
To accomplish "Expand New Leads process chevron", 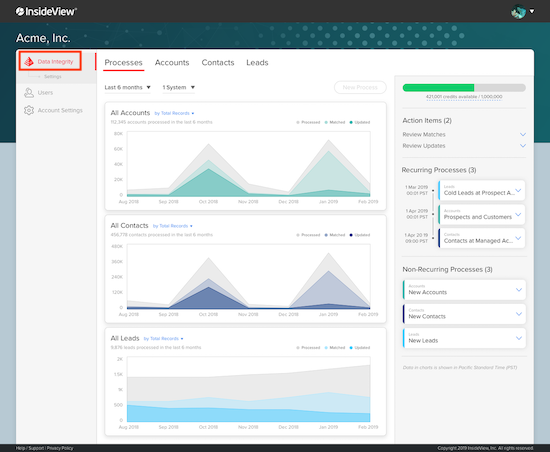I will point(519,338).
